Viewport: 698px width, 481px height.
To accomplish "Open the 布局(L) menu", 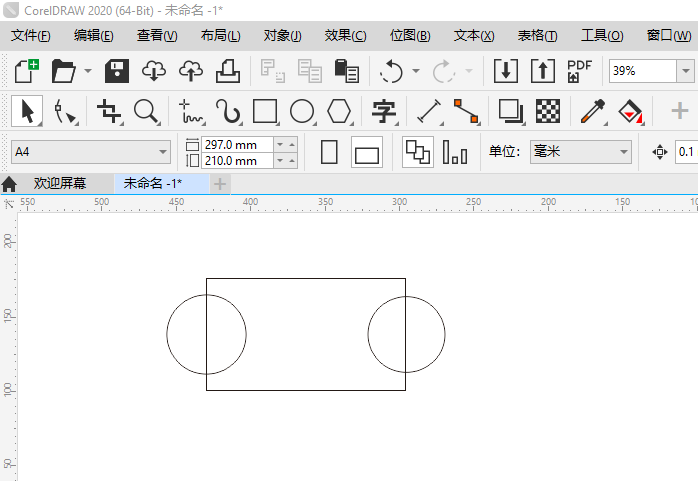I will pyautogui.click(x=220, y=36).
